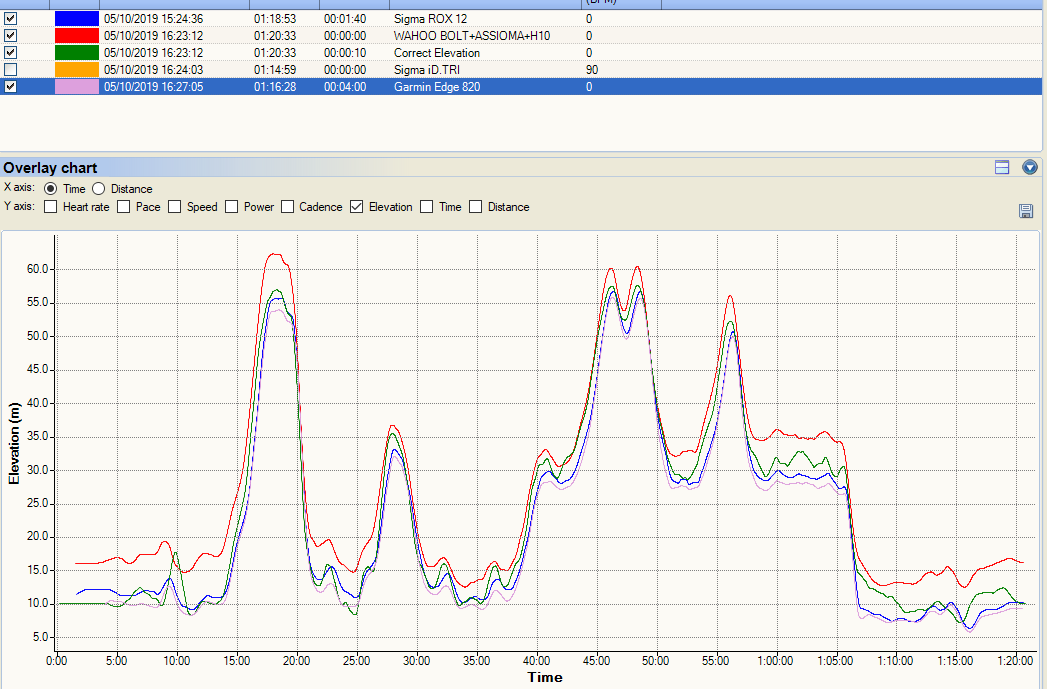Image resolution: width=1047 pixels, height=689 pixels.
Task: Check the Cadence Y axis option
Action: tap(288, 207)
